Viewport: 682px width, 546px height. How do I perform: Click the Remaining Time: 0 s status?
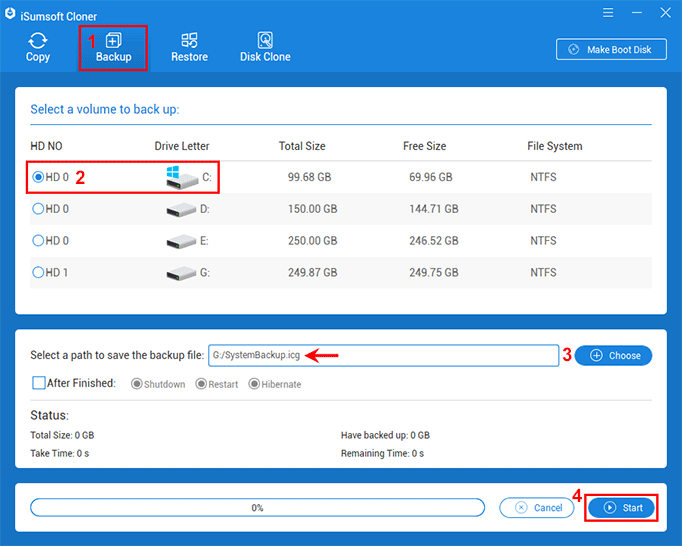[382, 453]
